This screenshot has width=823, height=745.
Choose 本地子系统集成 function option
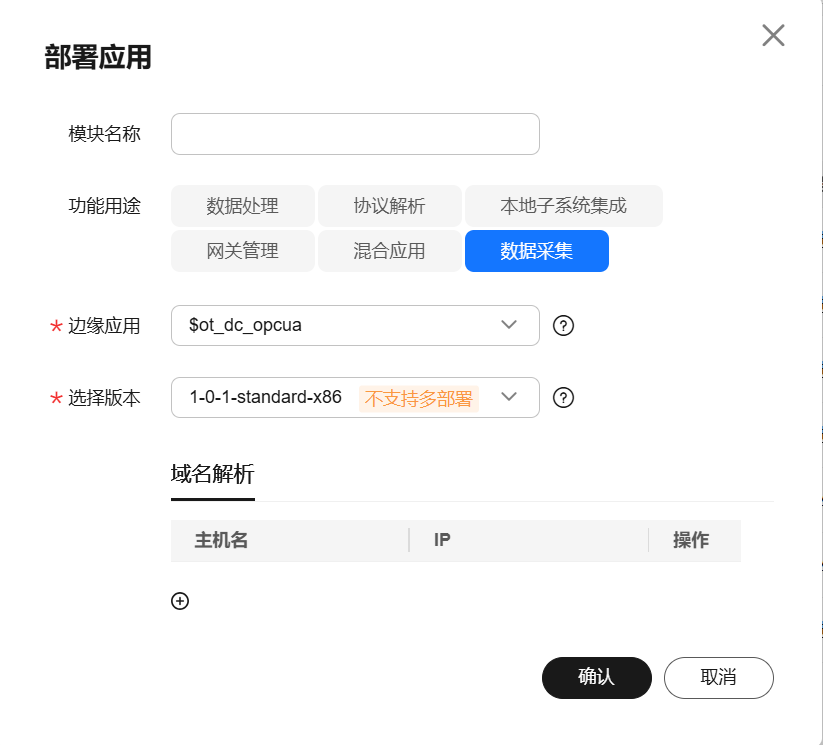click(564, 206)
